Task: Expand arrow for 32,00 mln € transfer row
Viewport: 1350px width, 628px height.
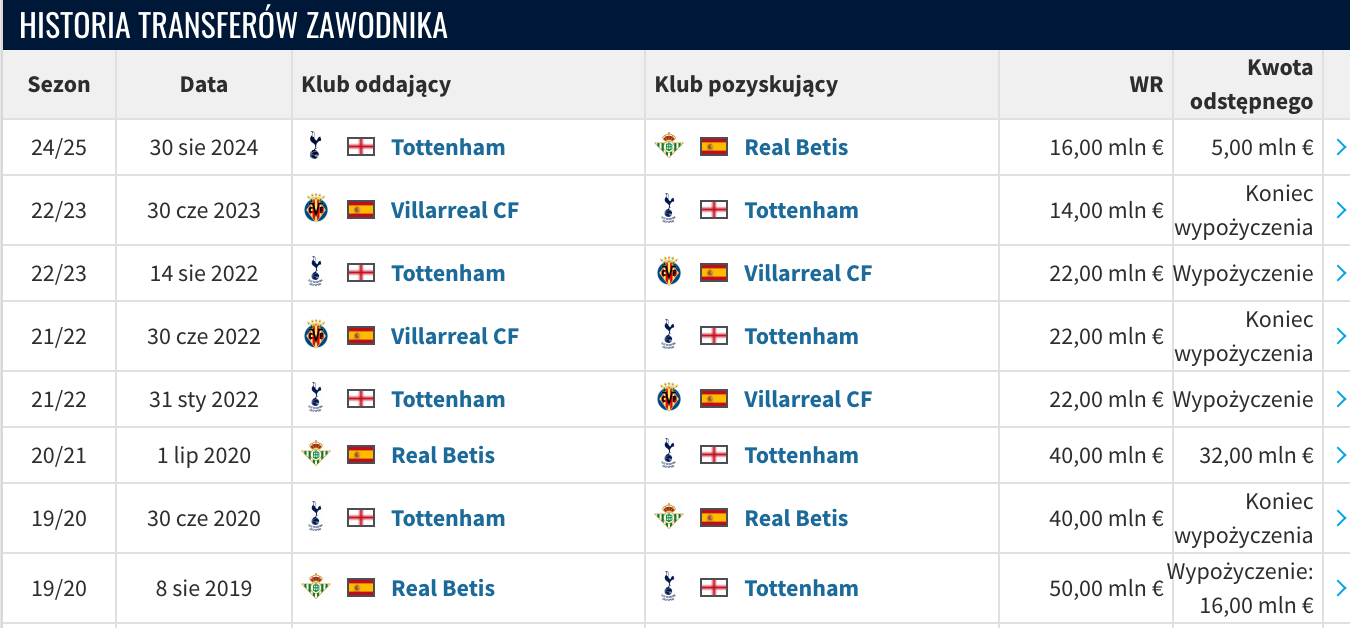Action: tap(1341, 456)
